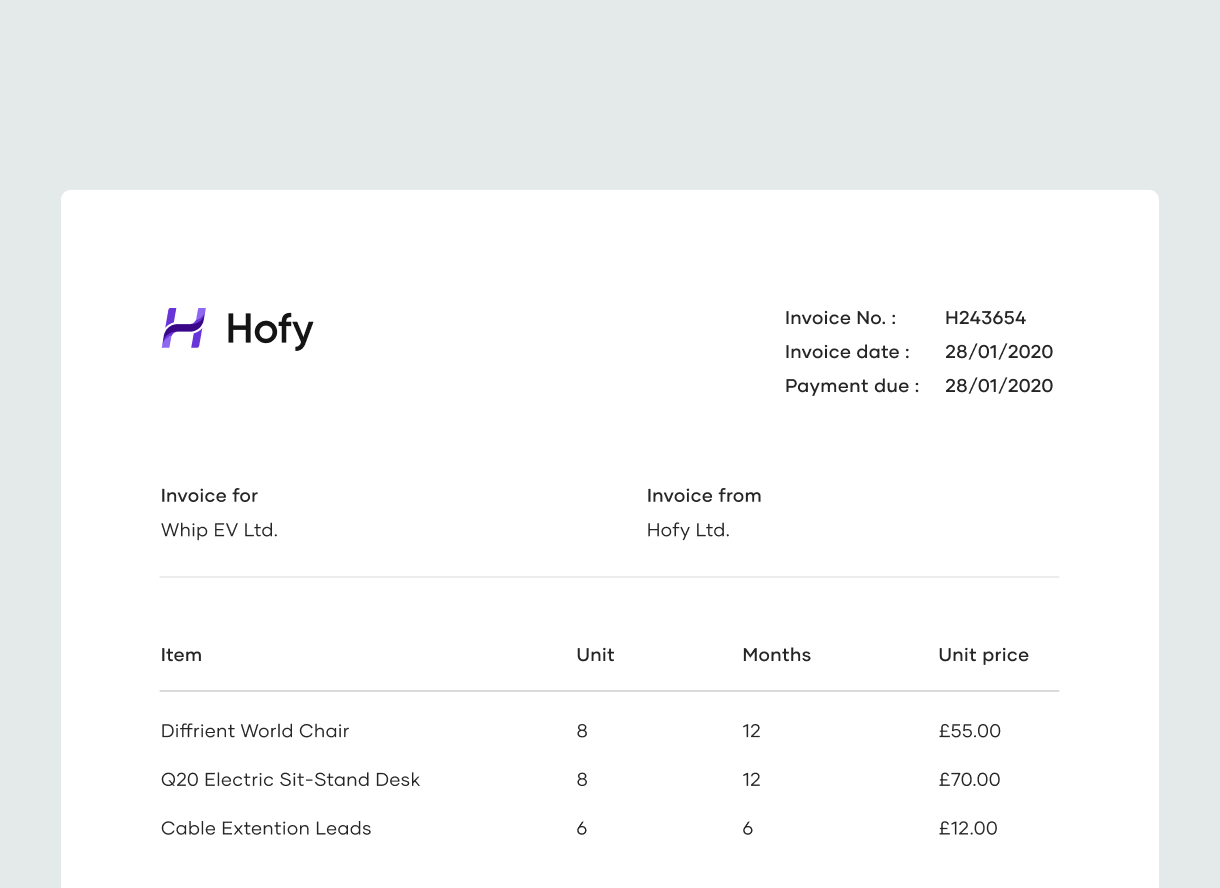Select the Q20 Electric Sit-Stand Desk item

290,780
